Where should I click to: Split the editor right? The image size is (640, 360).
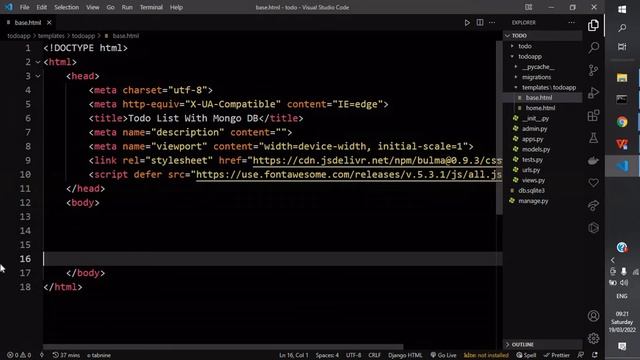tap(480, 22)
